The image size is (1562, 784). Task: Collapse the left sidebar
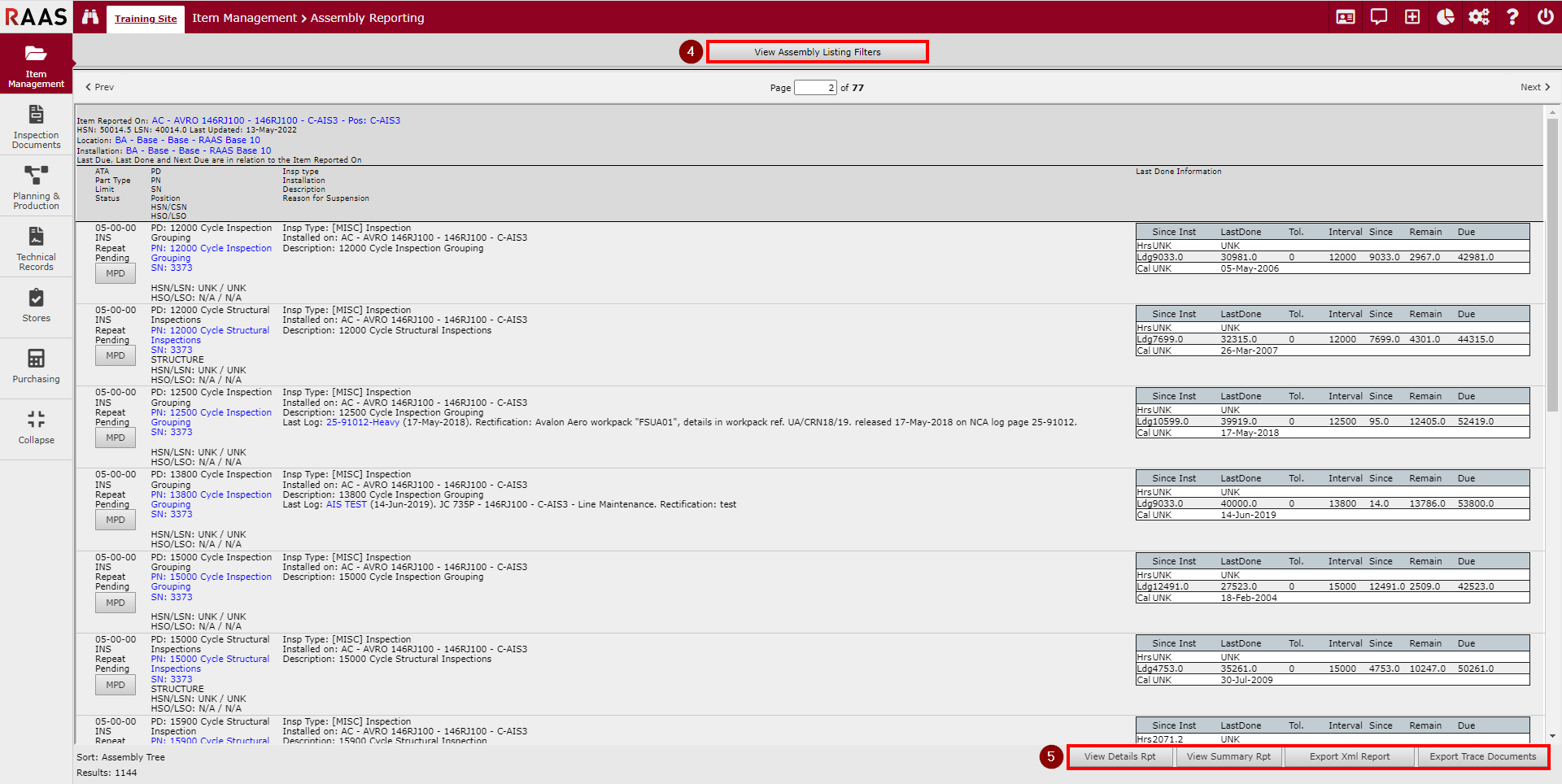coord(37,427)
